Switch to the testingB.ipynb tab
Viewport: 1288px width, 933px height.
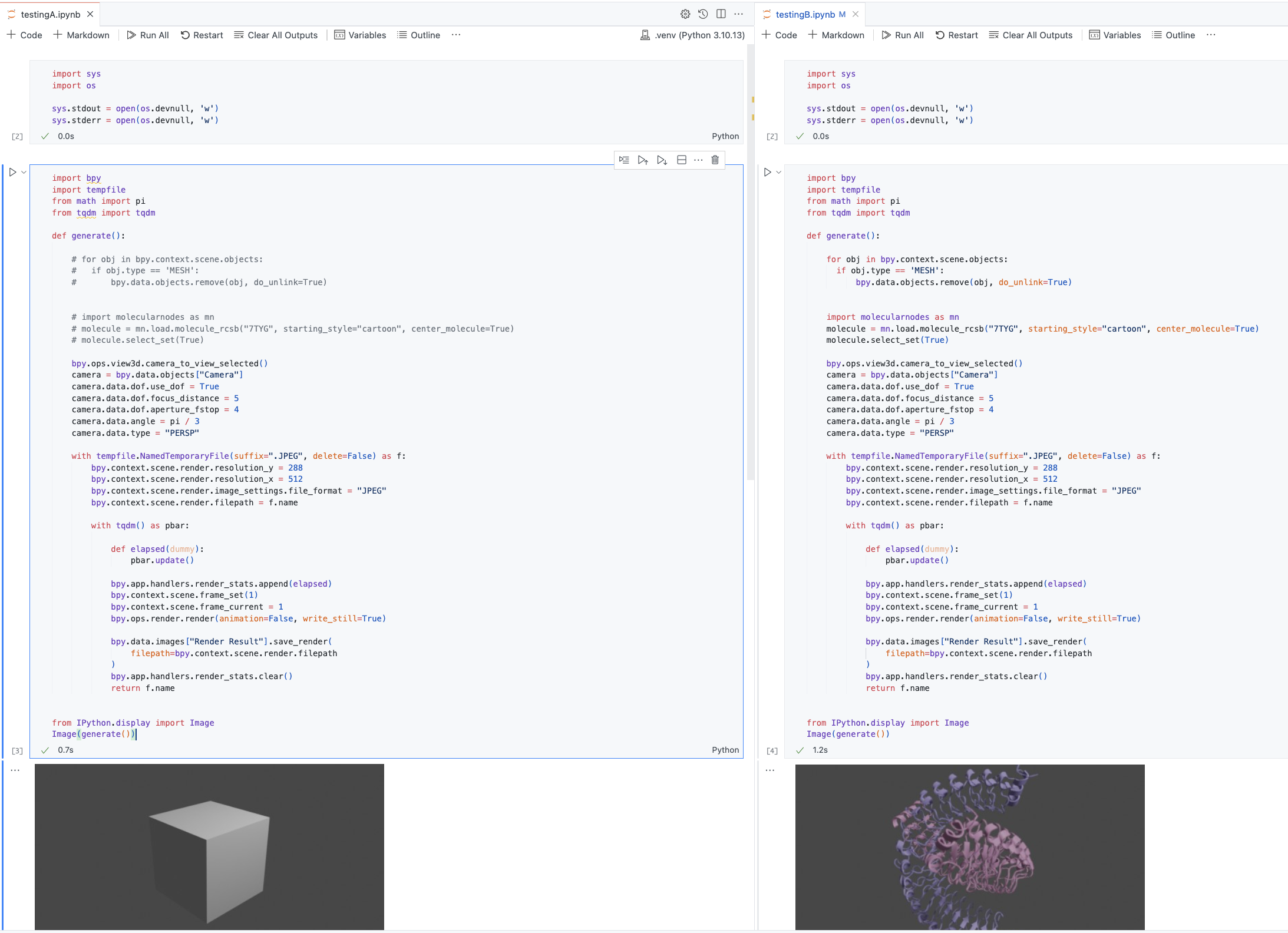point(805,14)
